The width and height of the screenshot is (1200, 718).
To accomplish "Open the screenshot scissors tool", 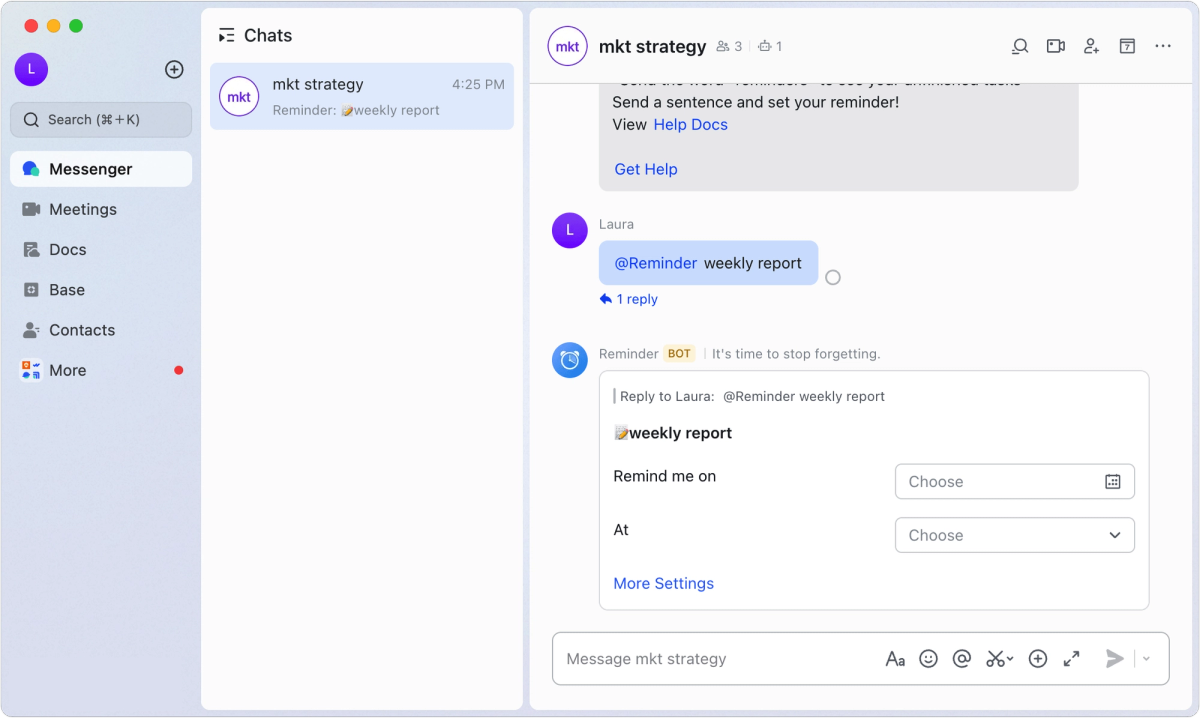I will 999,659.
